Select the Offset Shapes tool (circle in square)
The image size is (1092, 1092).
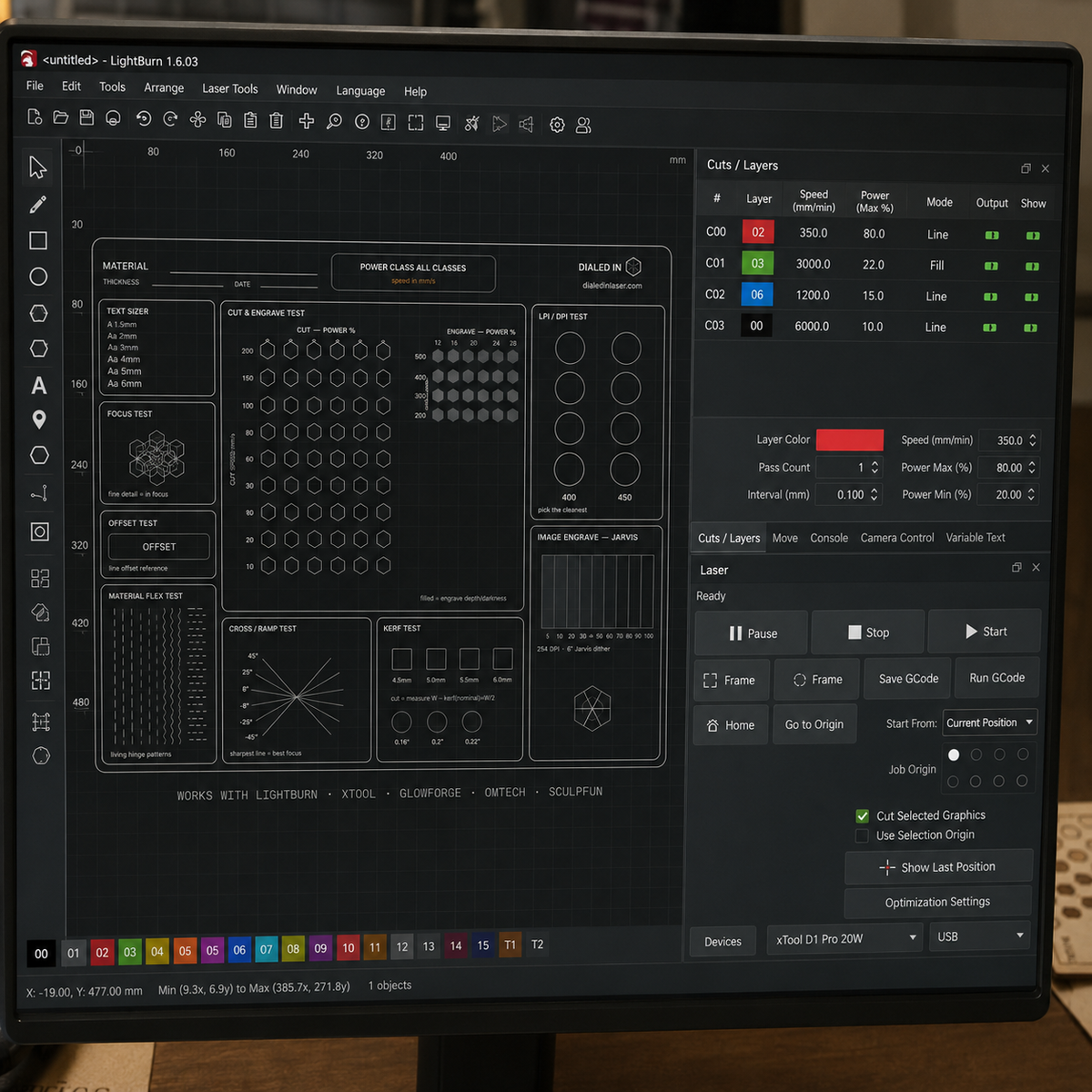pyautogui.click(x=40, y=531)
